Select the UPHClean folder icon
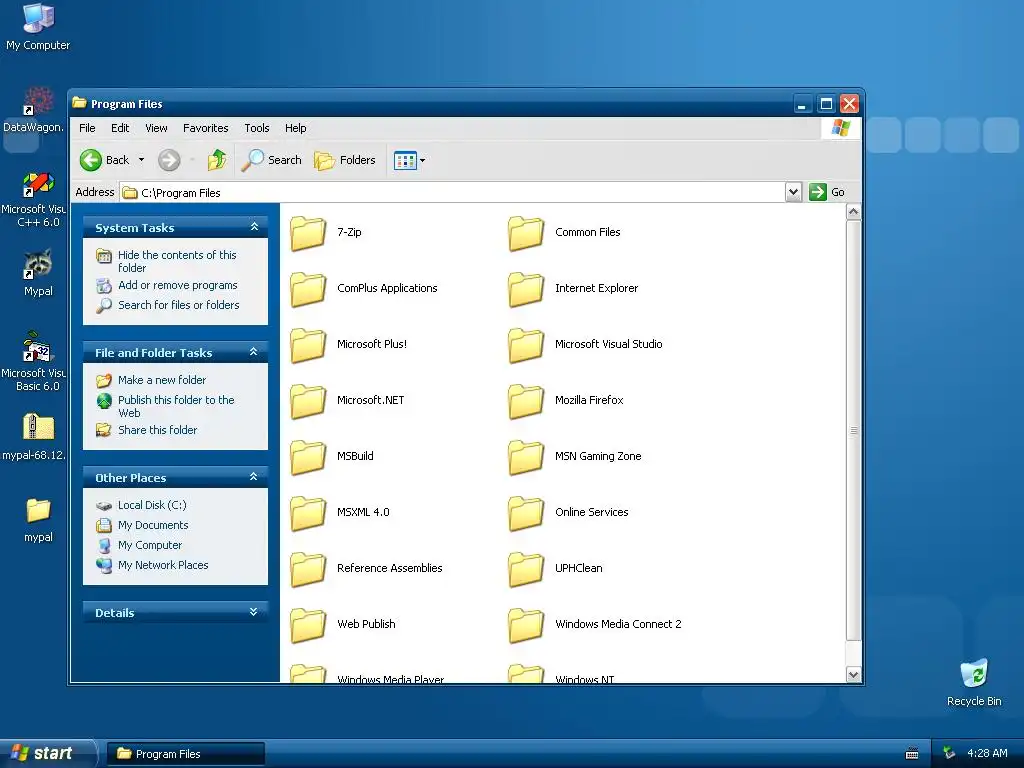Screen dimensions: 1024x768 526,569
